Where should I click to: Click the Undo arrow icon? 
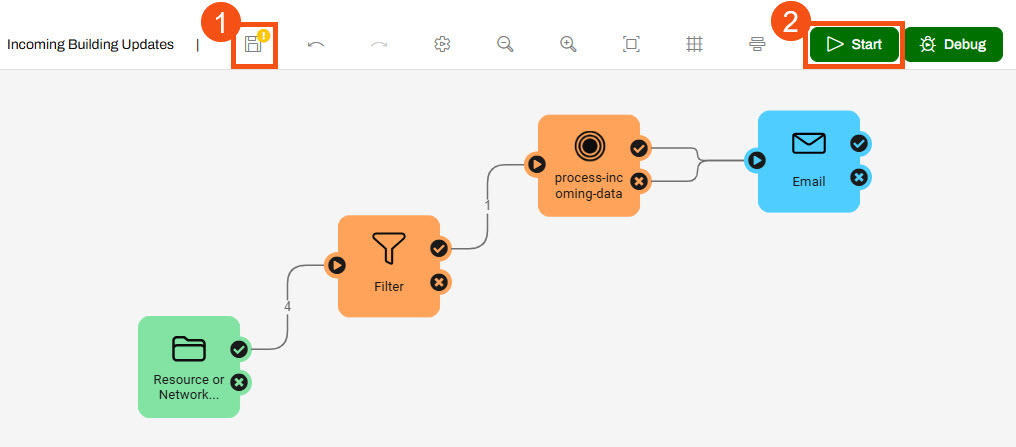point(316,44)
